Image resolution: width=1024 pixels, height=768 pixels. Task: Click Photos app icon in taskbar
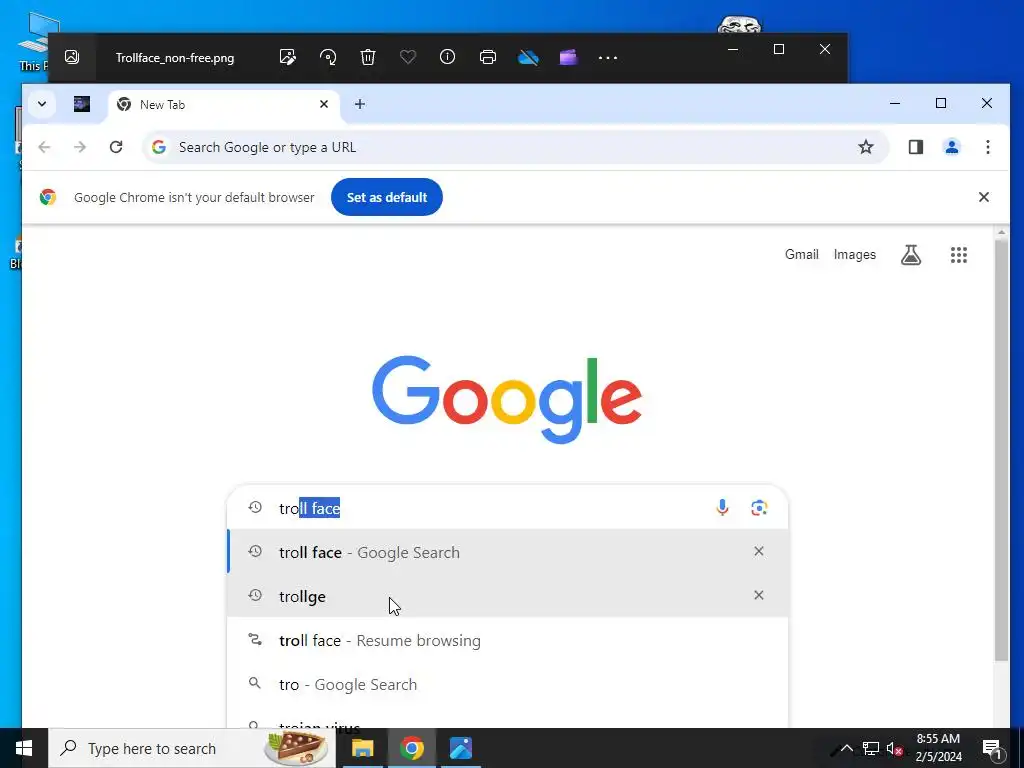coord(460,748)
